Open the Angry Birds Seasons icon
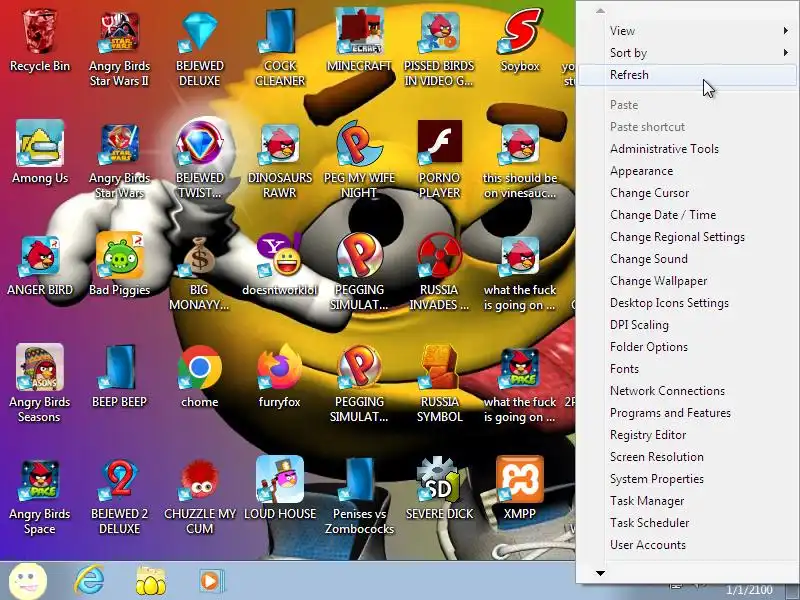Image resolution: width=800 pixels, height=600 pixels. [x=40, y=367]
